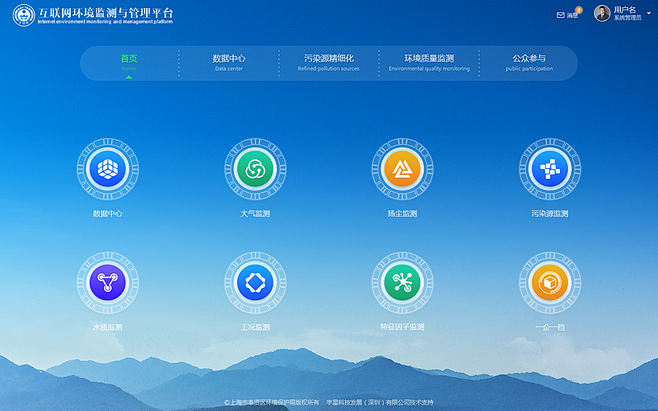Click the platform logo emblem
The width and height of the screenshot is (658, 411).
(22, 15)
